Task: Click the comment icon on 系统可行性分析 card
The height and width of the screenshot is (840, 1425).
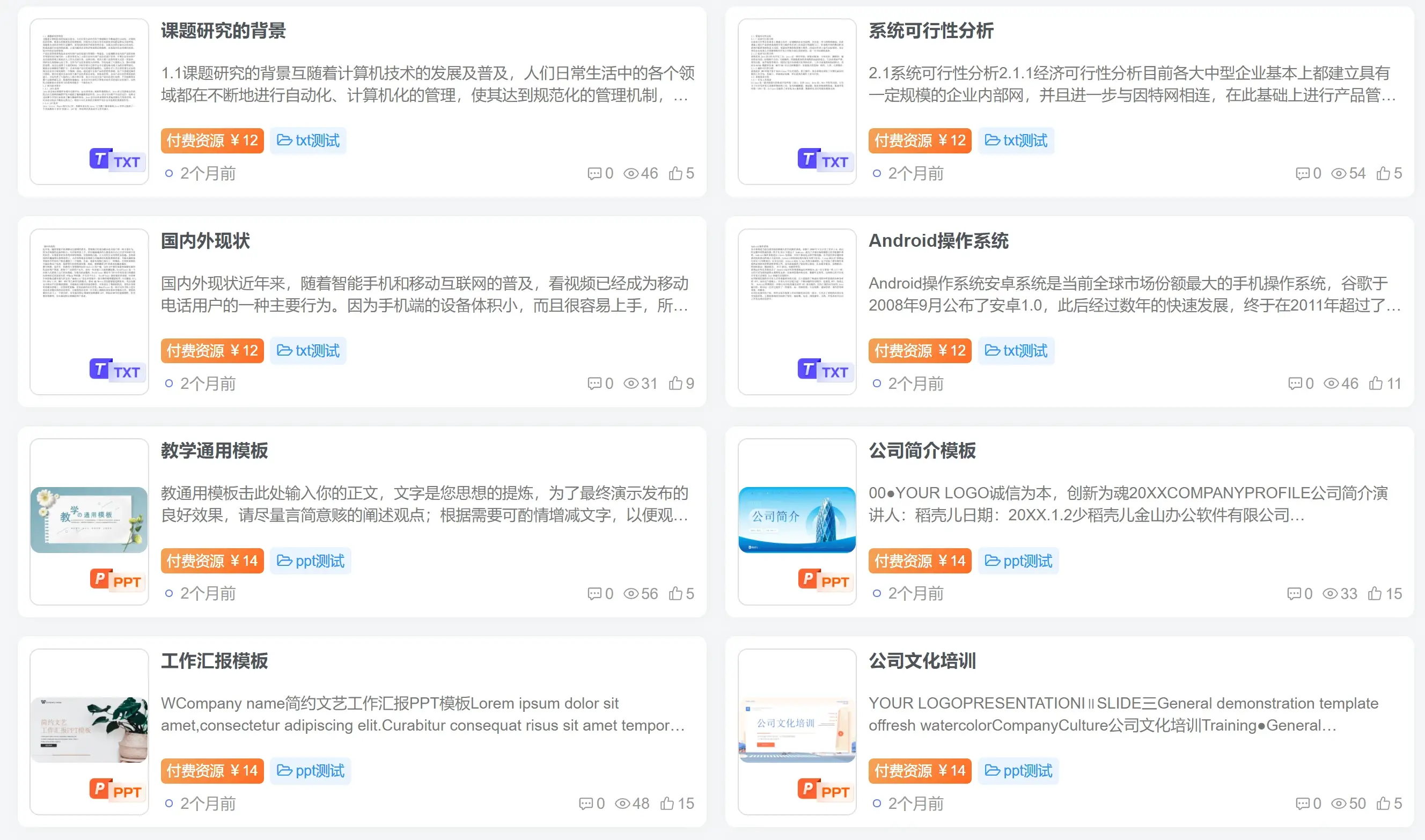Action: point(1303,174)
